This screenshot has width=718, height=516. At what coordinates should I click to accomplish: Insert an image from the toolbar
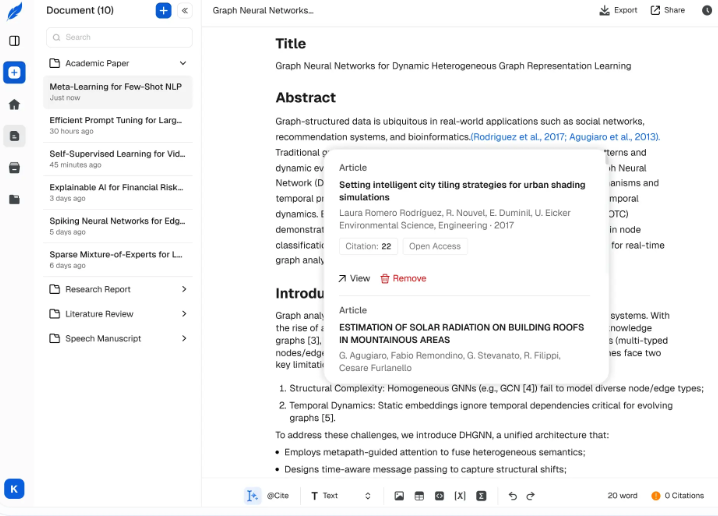pyautogui.click(x=399, y=496)
